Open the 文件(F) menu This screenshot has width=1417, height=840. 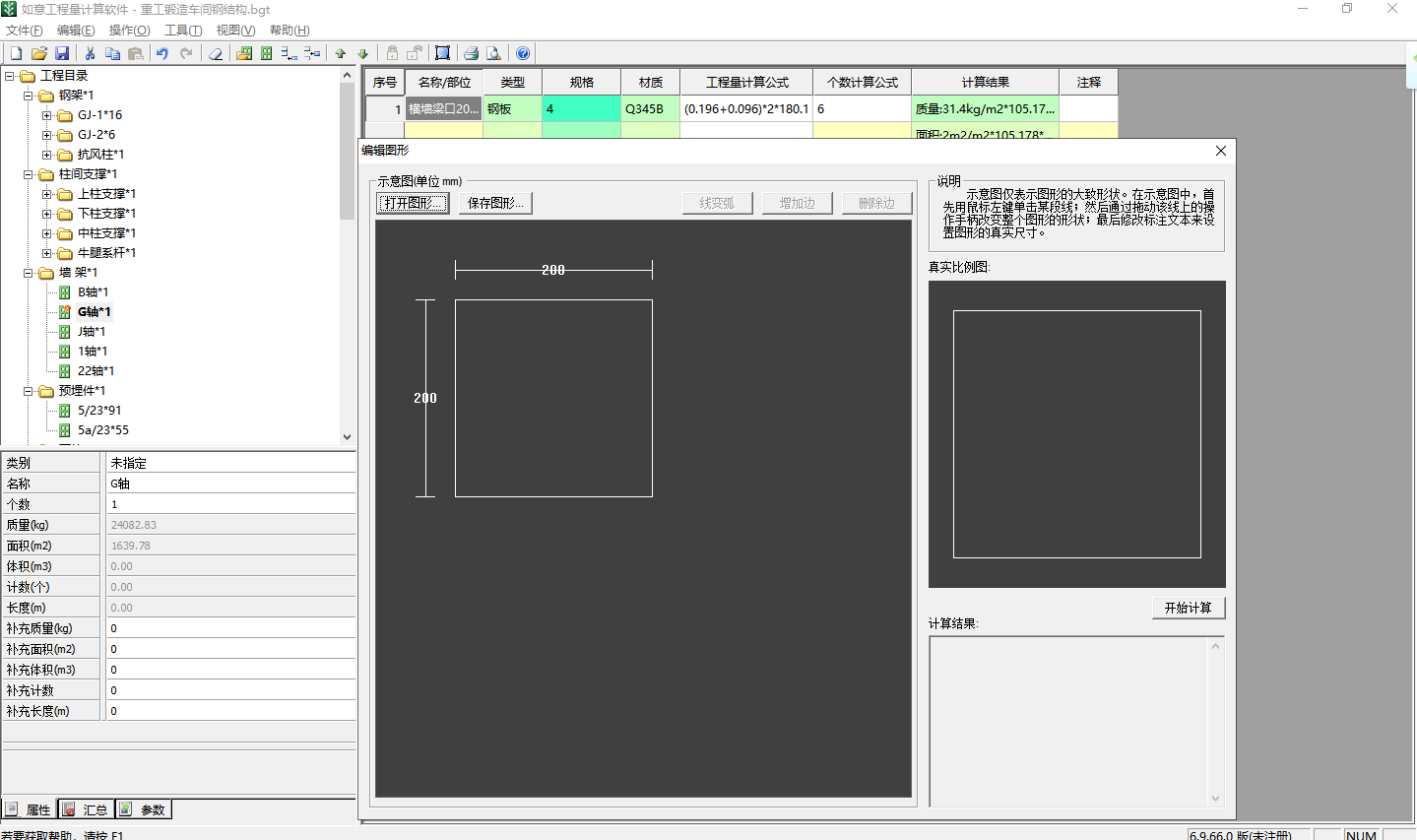25,31
